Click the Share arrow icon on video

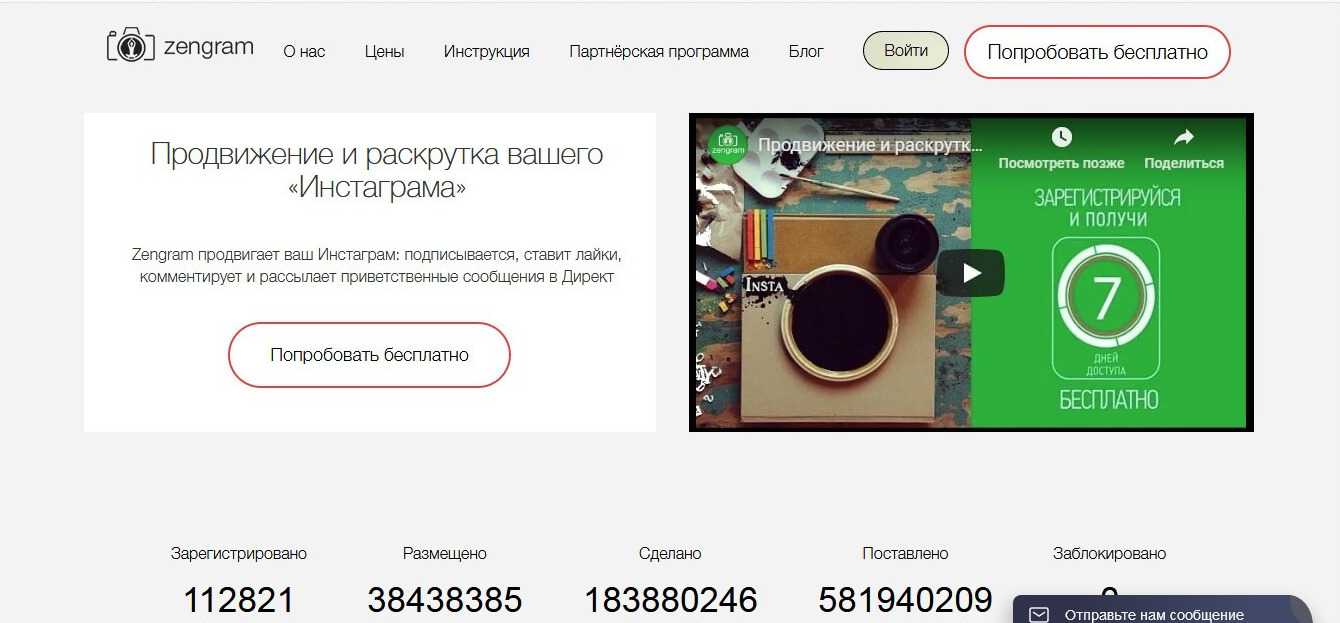pos(1184,137)
